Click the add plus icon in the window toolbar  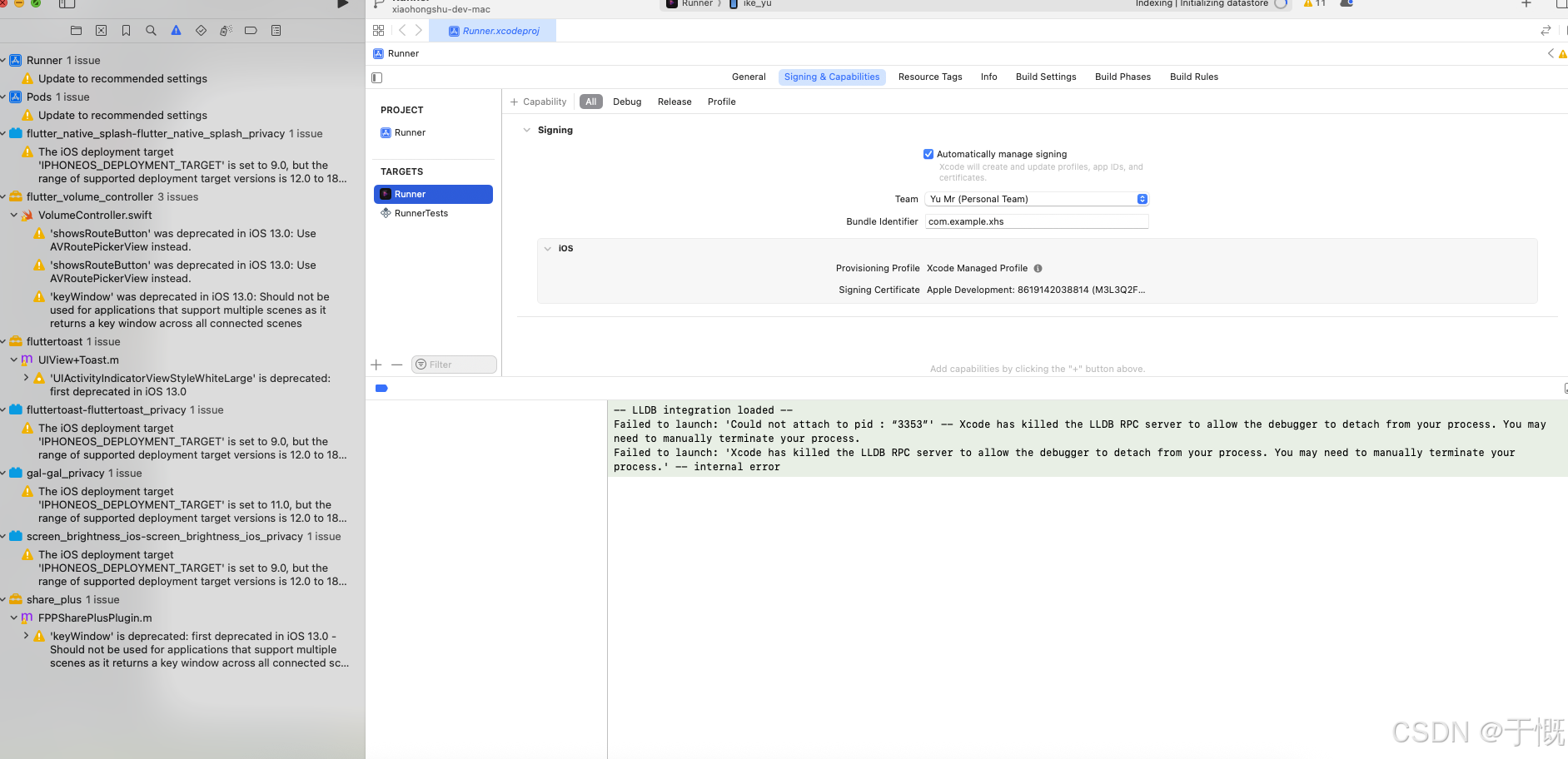coord(1526,4)
